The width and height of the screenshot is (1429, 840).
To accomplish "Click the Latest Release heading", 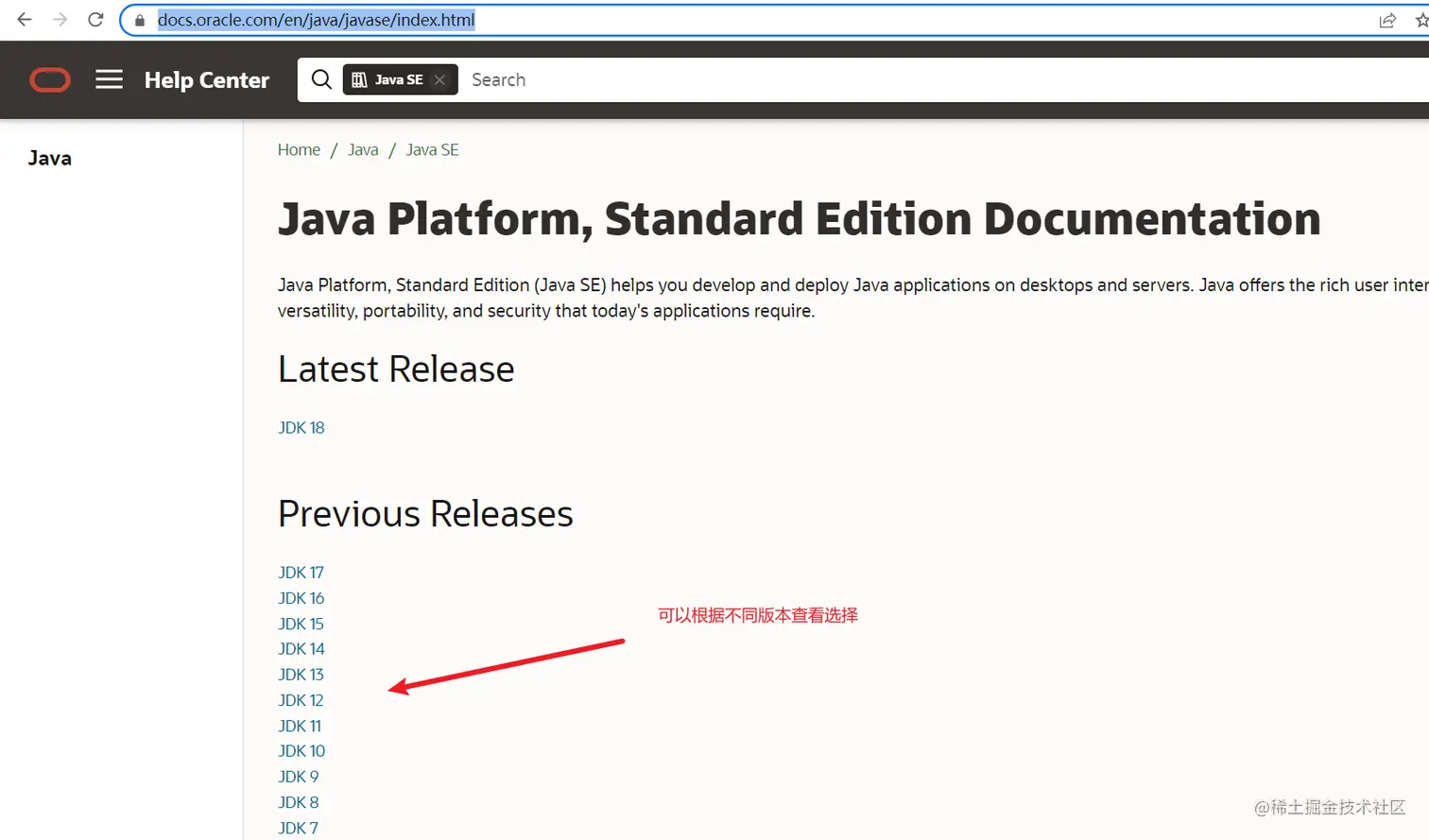I will coord(396,369).
